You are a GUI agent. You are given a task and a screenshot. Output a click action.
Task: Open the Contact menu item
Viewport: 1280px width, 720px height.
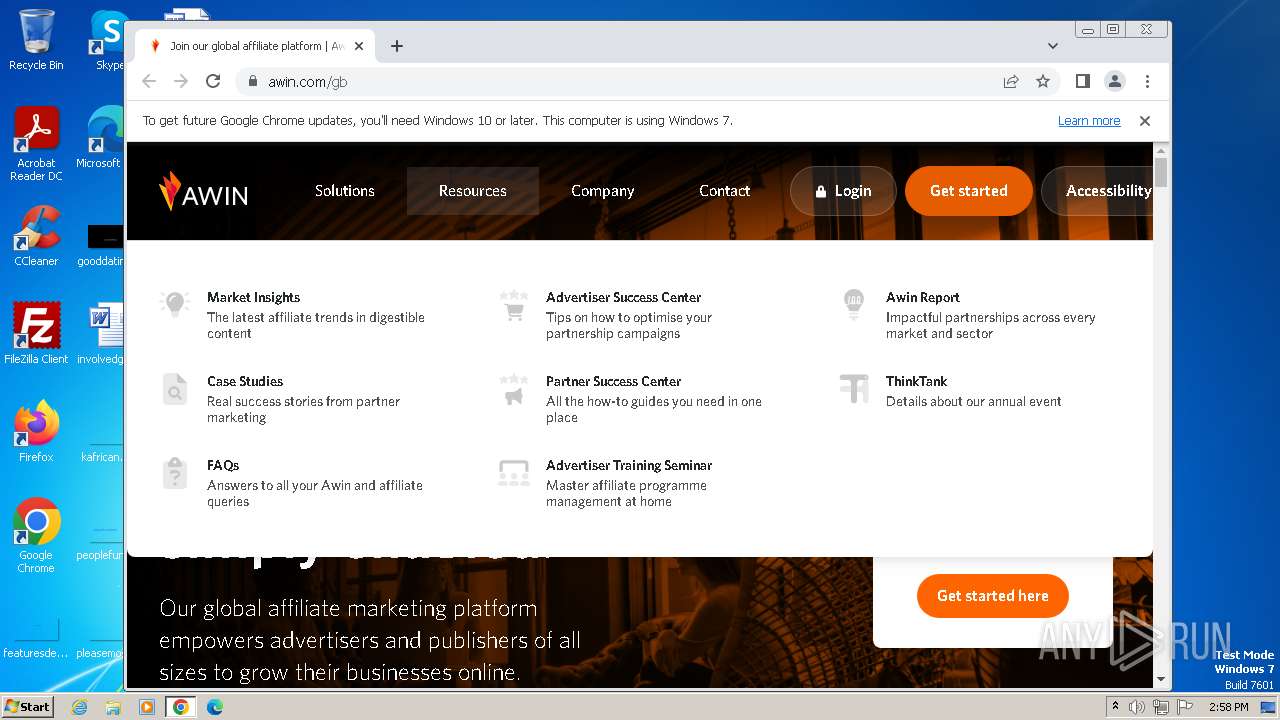coord(724,191)
